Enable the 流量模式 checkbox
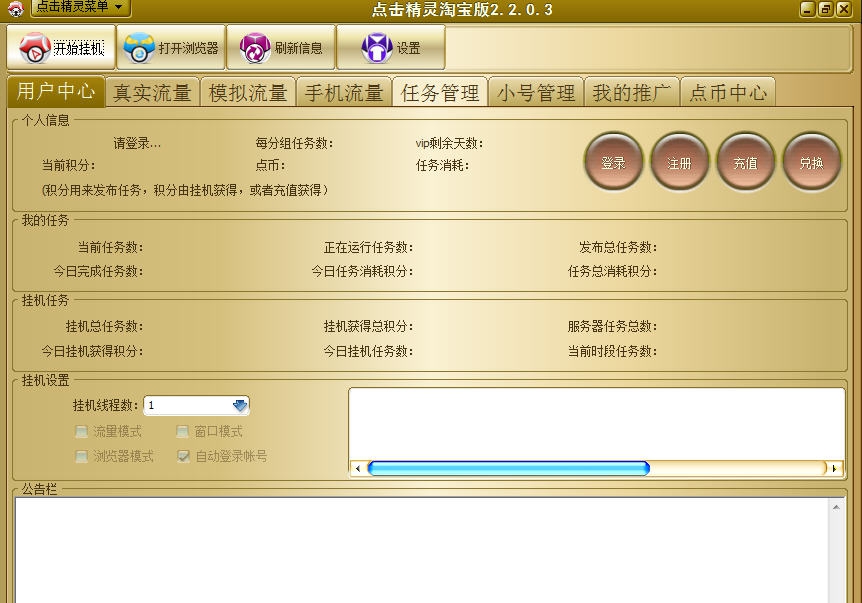Screen dimensions: 862x603 tap(81, 432)
